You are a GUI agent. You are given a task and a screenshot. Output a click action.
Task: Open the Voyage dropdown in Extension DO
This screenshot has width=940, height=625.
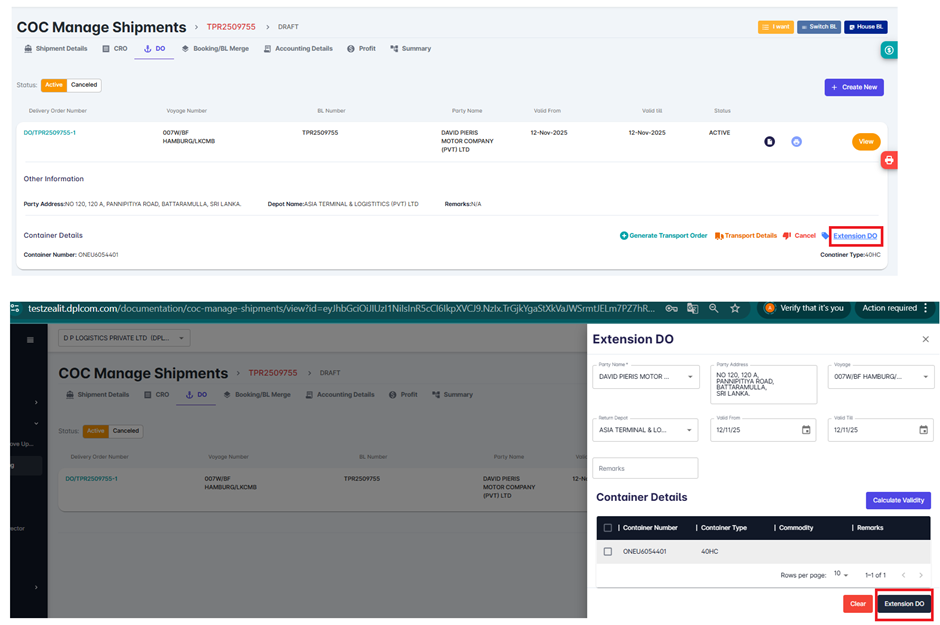pyautogui.click(x=880, y=377)
